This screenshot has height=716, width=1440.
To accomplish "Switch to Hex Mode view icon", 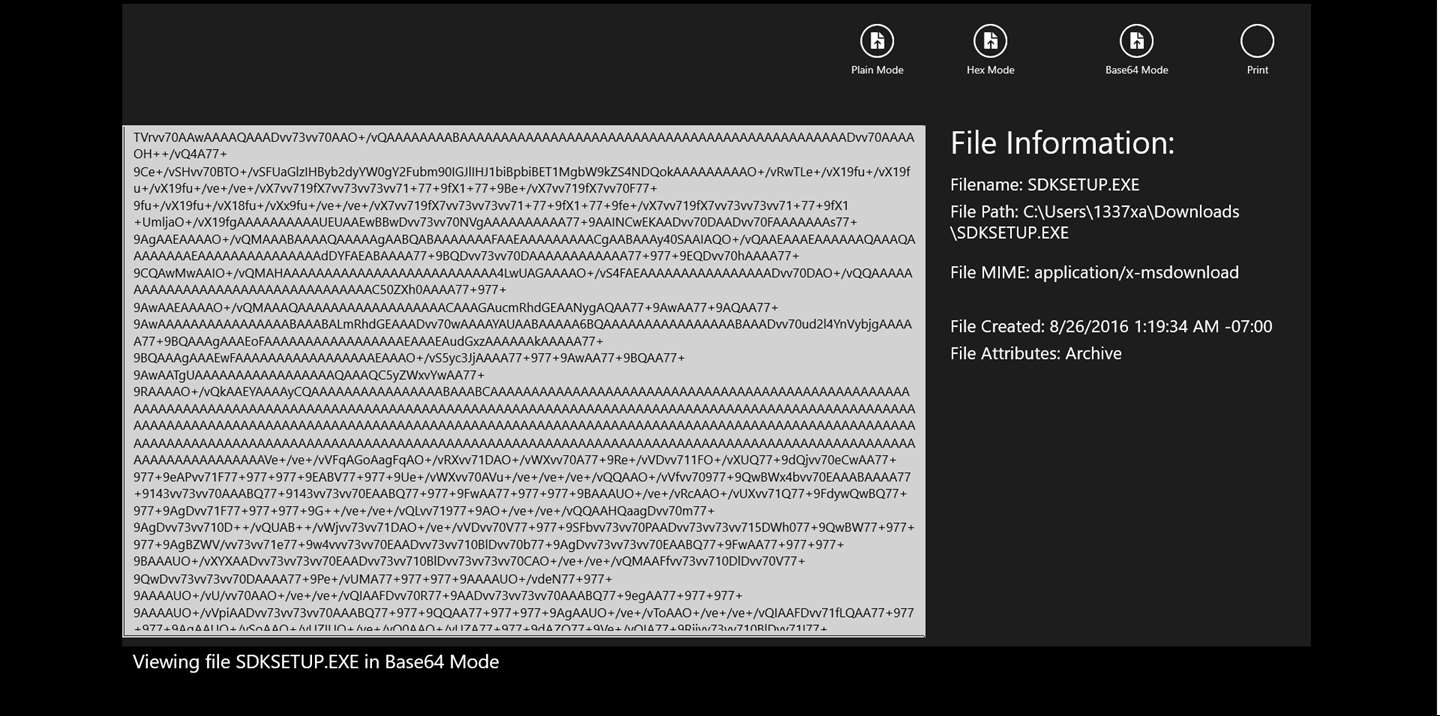I will pyautogui.click(x=990, y=41).
